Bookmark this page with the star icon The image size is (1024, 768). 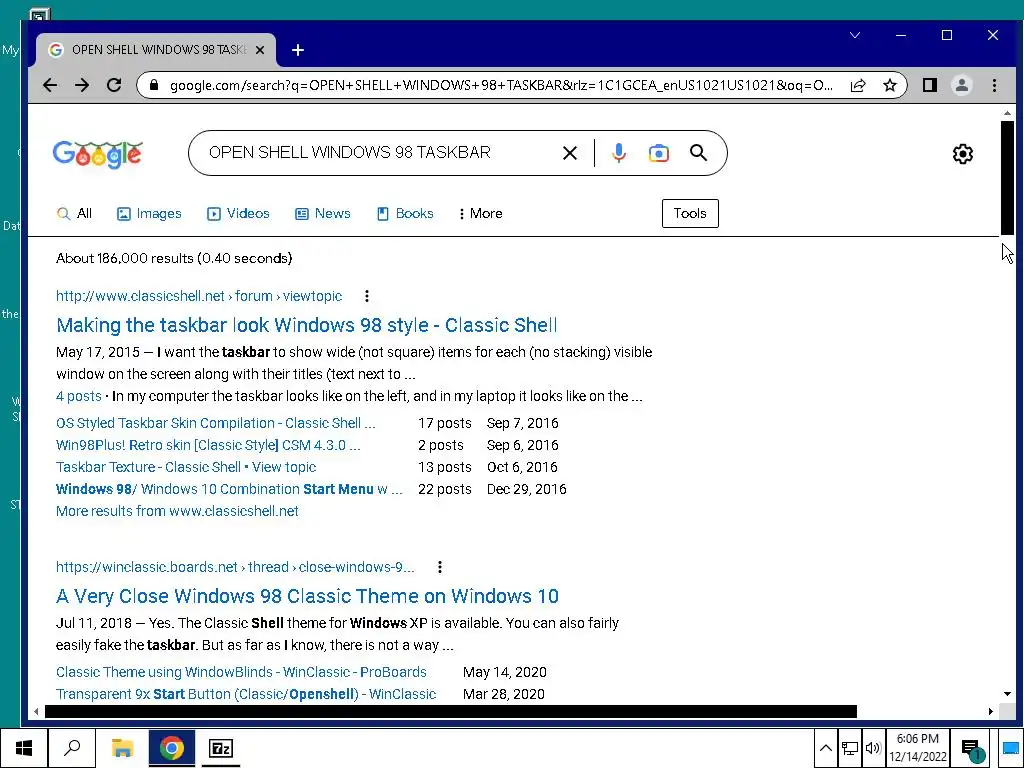889,85
